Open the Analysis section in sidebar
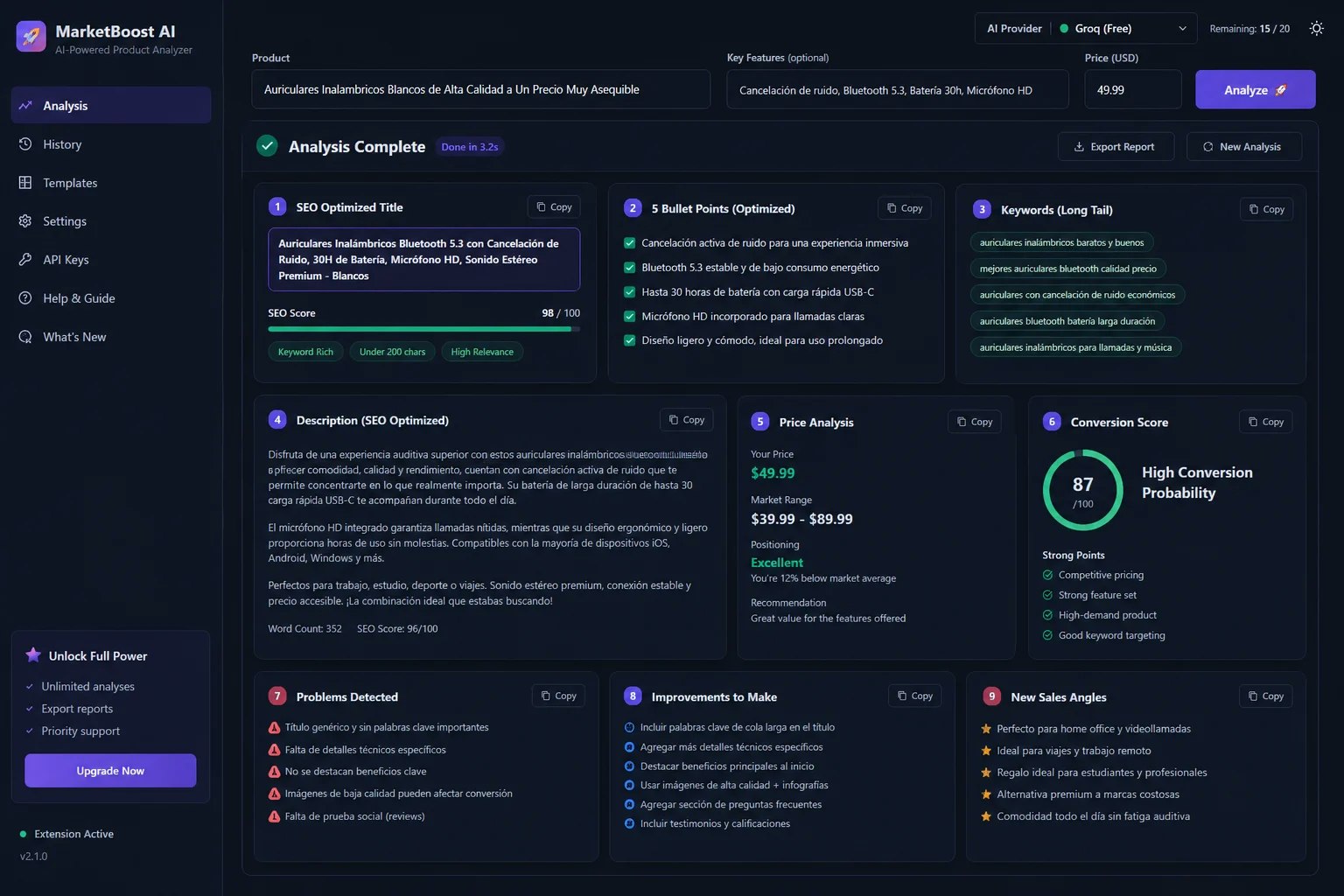The image size is (1344, 896). coord(111,106)
